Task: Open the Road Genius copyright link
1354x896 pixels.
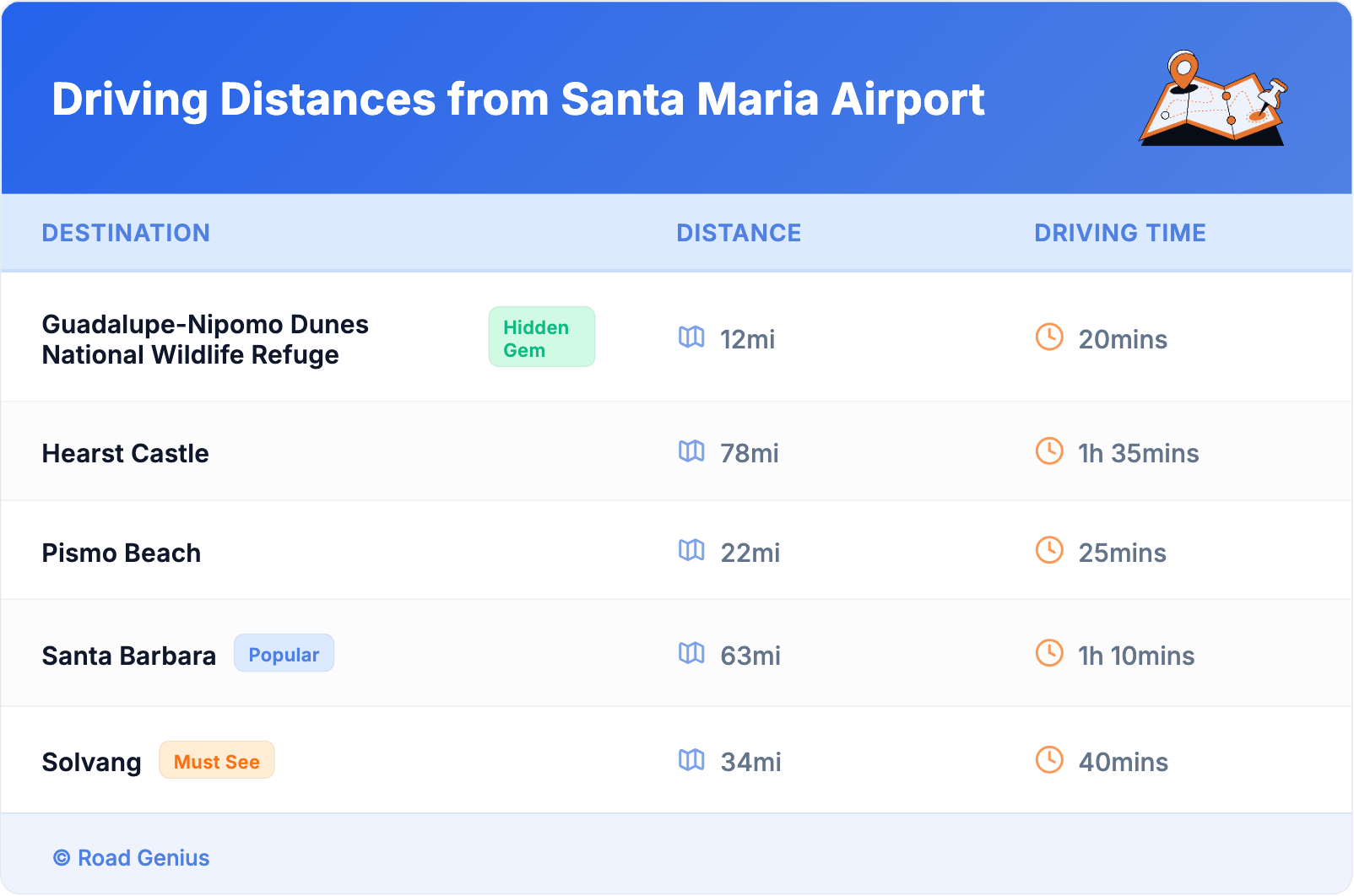Action: [x=132, y=858]
